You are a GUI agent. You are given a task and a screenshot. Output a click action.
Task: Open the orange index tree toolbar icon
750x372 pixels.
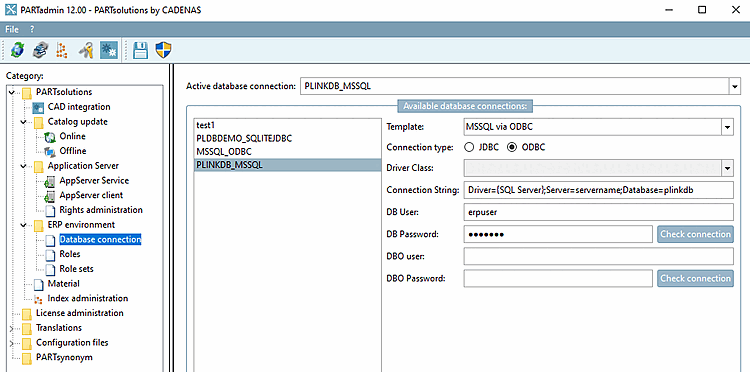click(x=62, y=50)
